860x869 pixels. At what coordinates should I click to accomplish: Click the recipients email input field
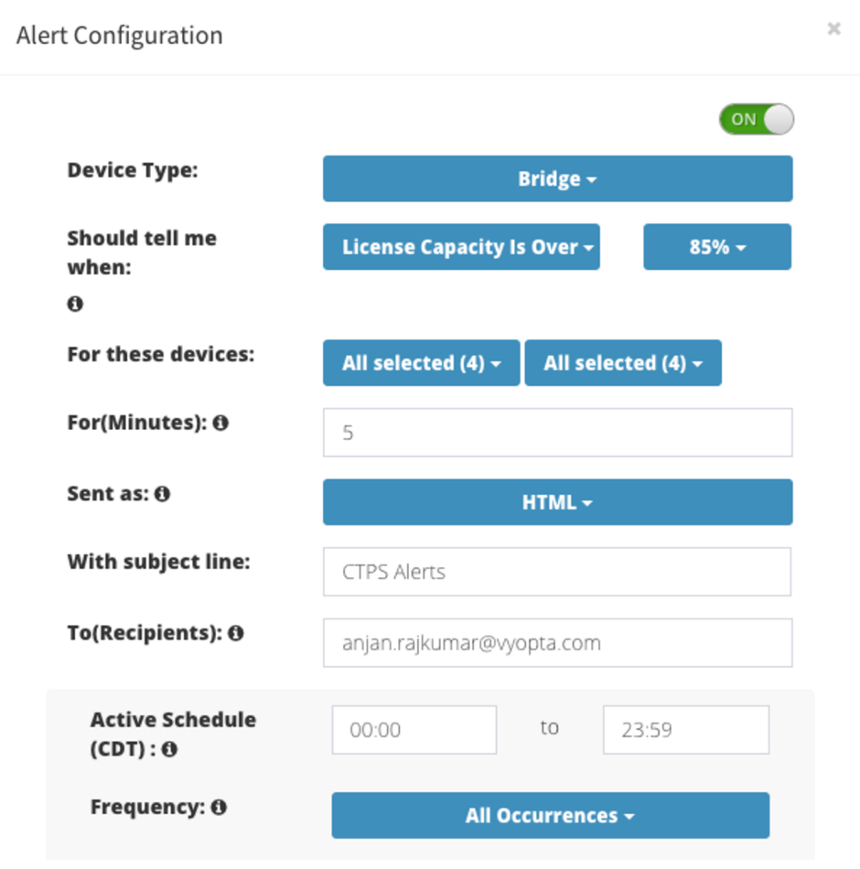coord(557,642)
